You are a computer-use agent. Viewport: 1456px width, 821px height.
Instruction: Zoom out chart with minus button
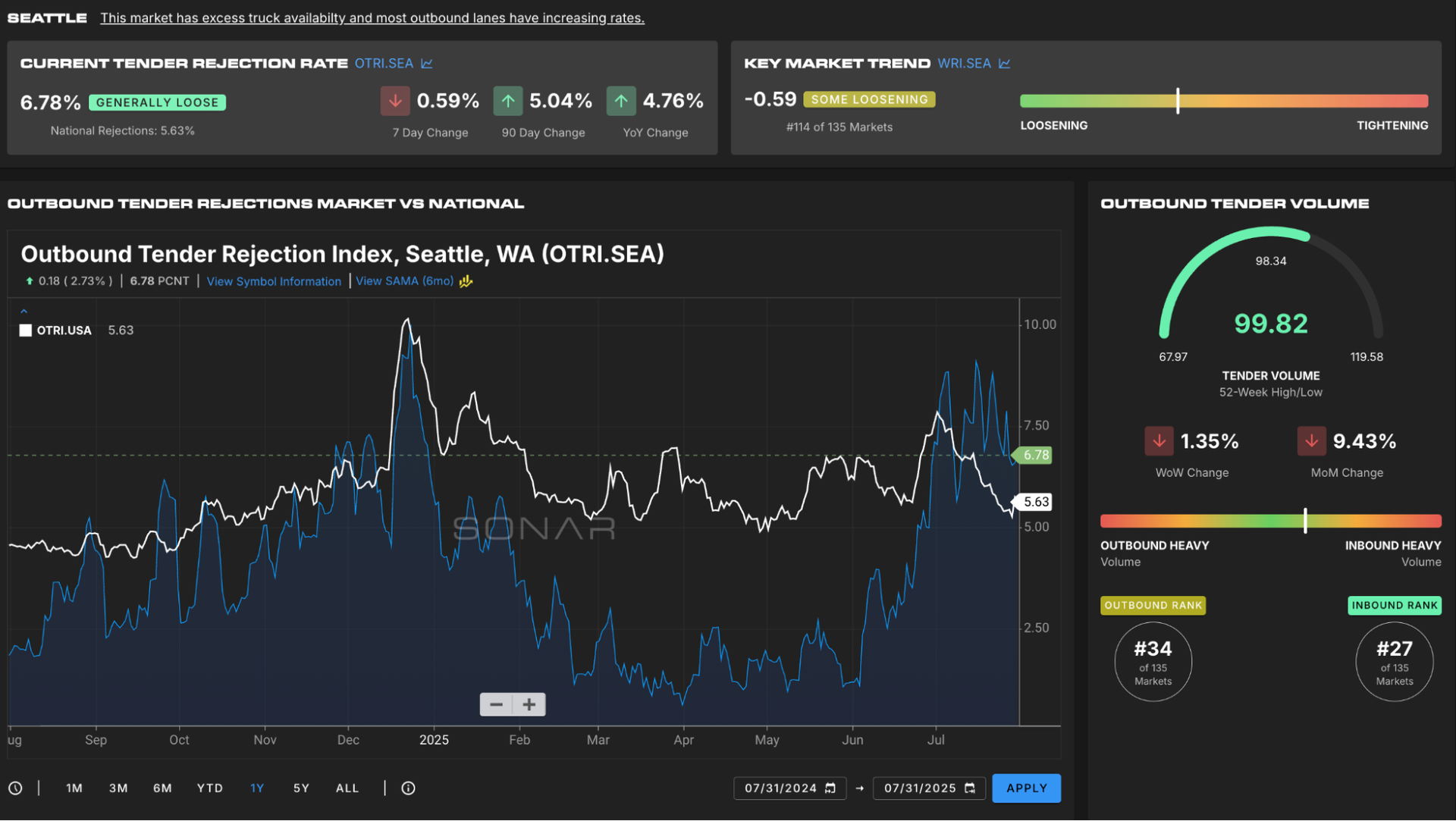point(496,705)
